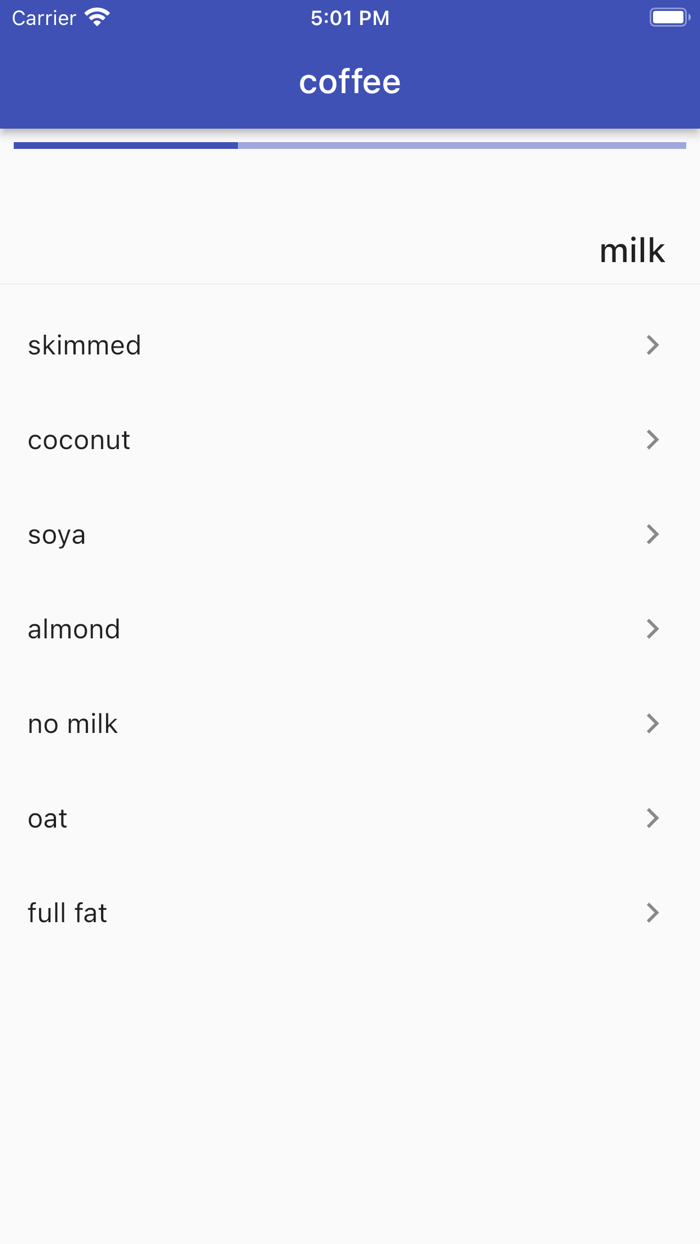The image size is (700, 1244).
Task: Pick the full fat milk option
Action: (x=67, y=912)
